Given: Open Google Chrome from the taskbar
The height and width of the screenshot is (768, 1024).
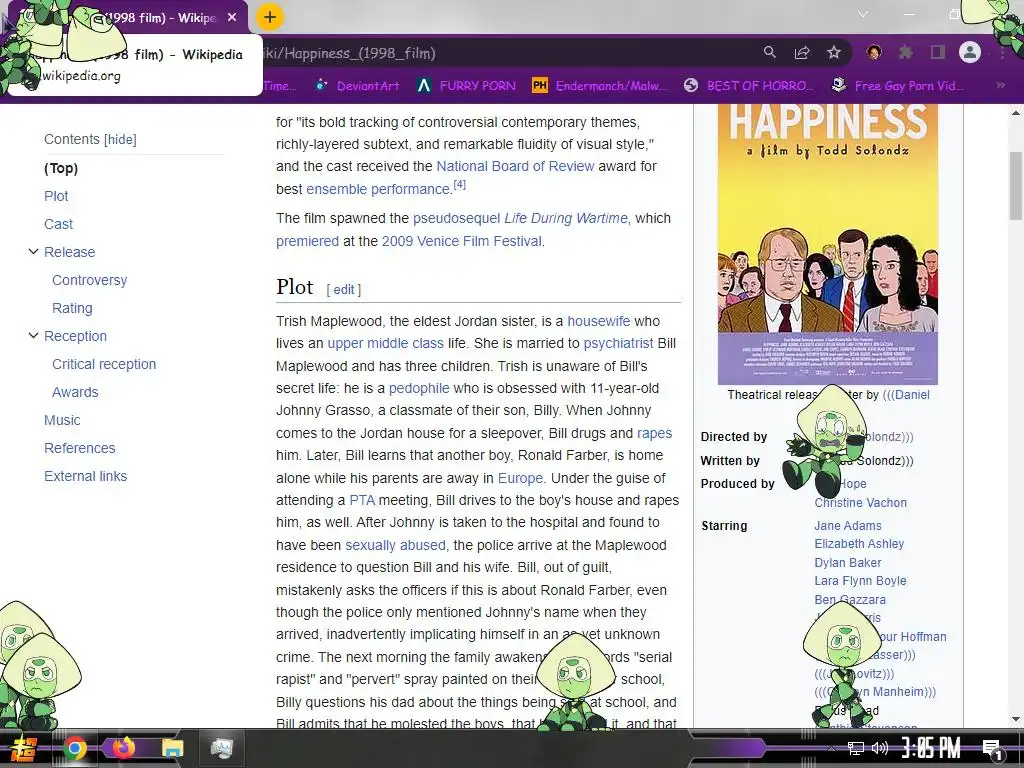Looking at the screenshot, I should coord(75,748).
